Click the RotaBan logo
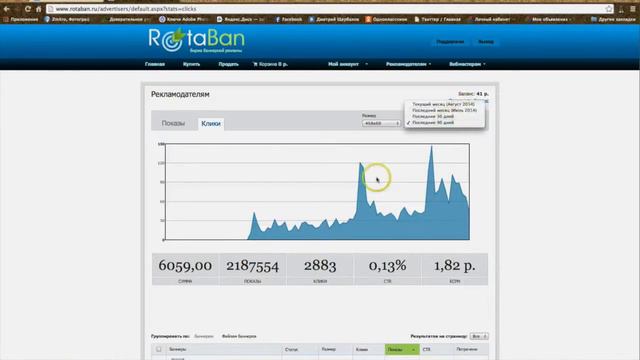Image resolution: width=640 pixels, height=360 pixels. tap(196, 40)
